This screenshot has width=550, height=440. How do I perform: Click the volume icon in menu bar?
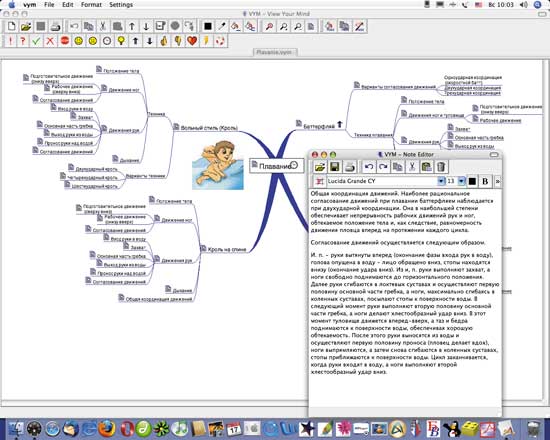(x=523, y=5)
